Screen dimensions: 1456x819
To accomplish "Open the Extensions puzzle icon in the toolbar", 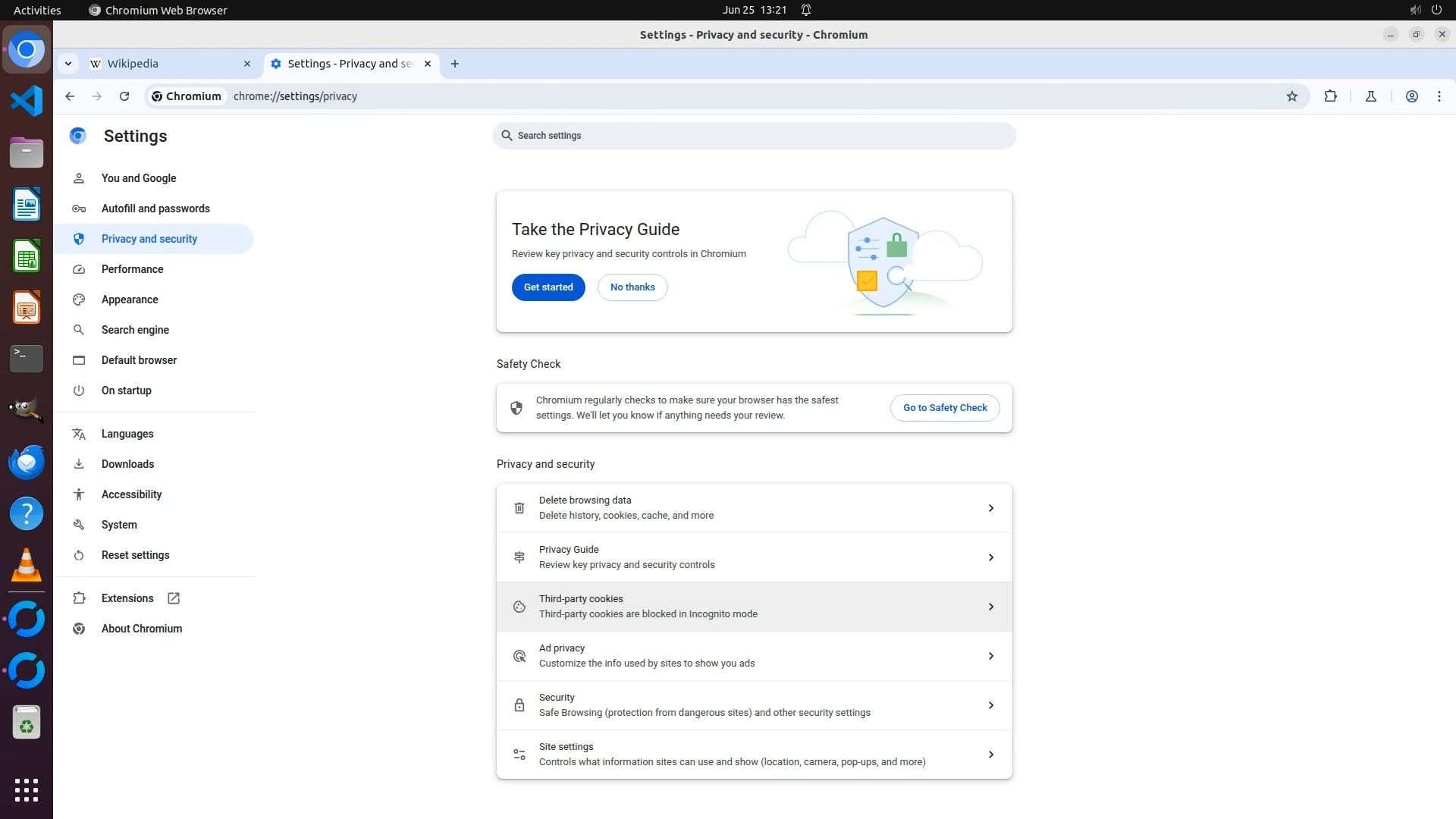I will [x=1330, y=96].
